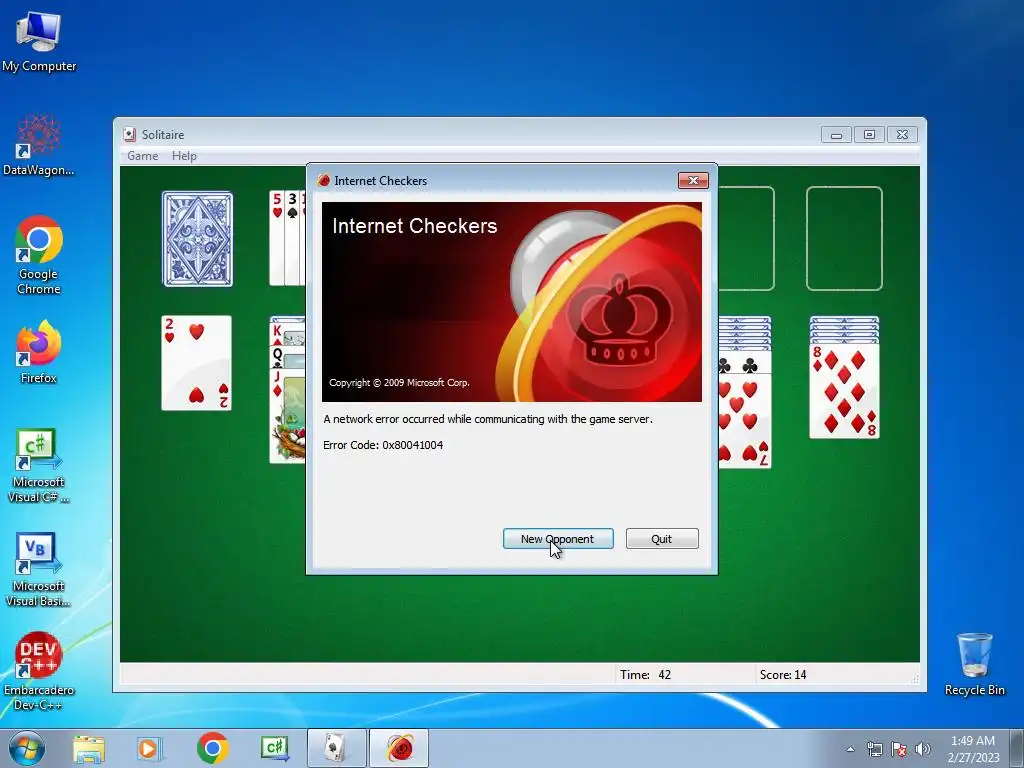This screenshot has height=768, width=1024.
Task: Close the Internet Checkers dialog
Action: (693, 180)
